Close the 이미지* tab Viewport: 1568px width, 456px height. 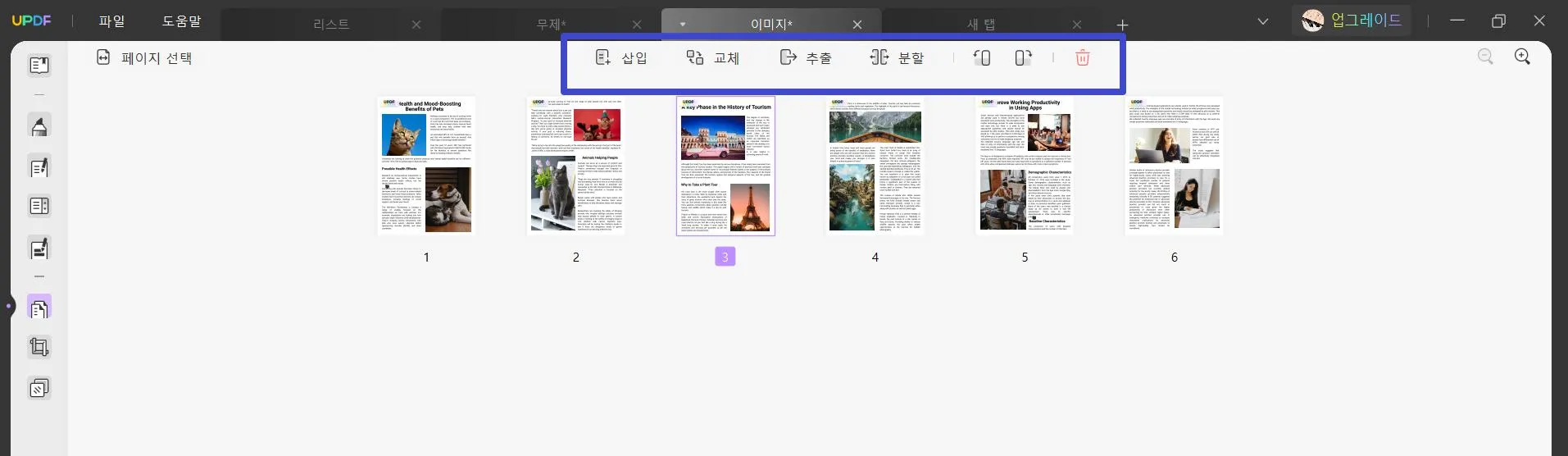pos(857,25)
